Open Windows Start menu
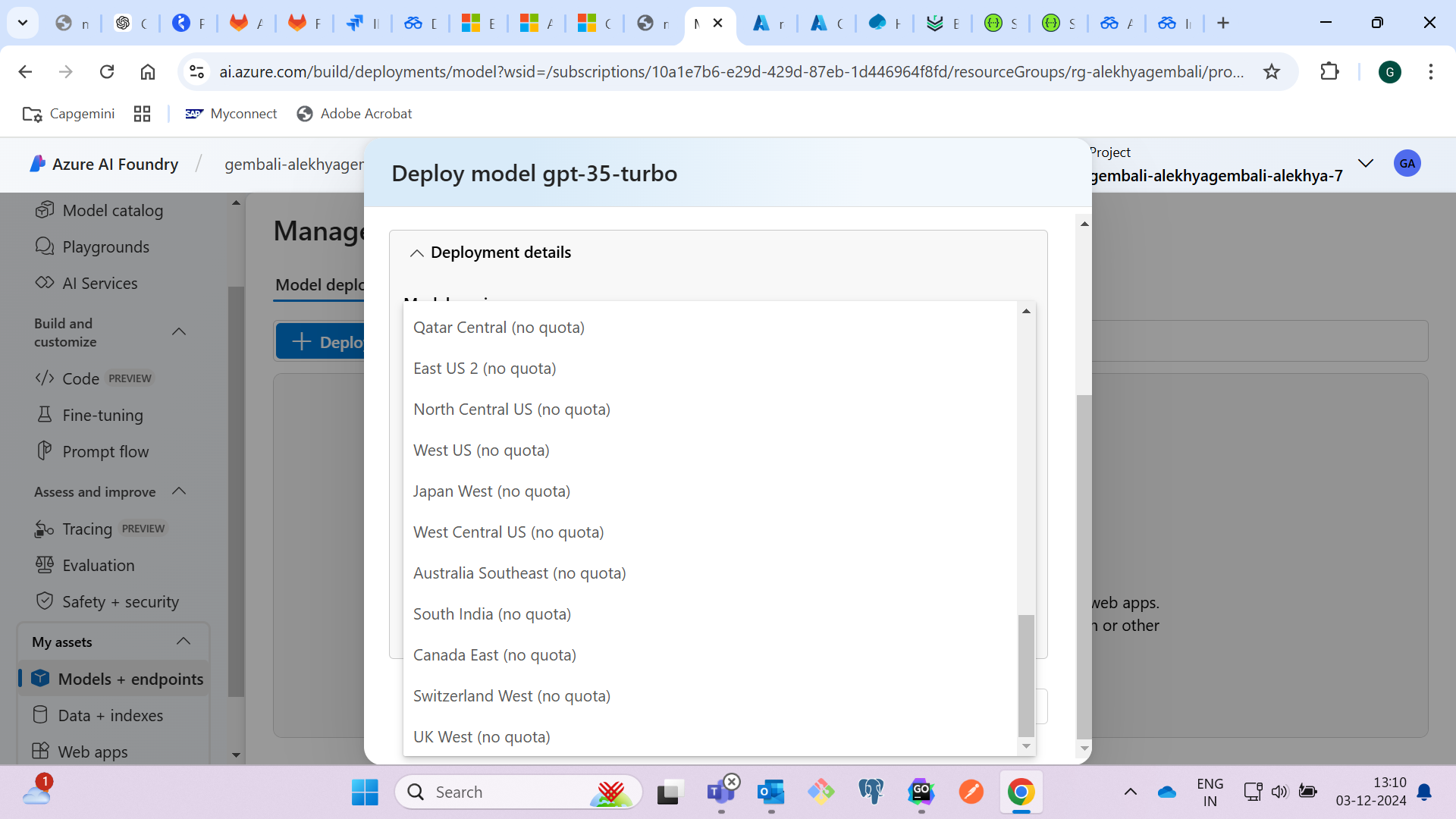This screenshot has height=819, width=1456. 365,792
